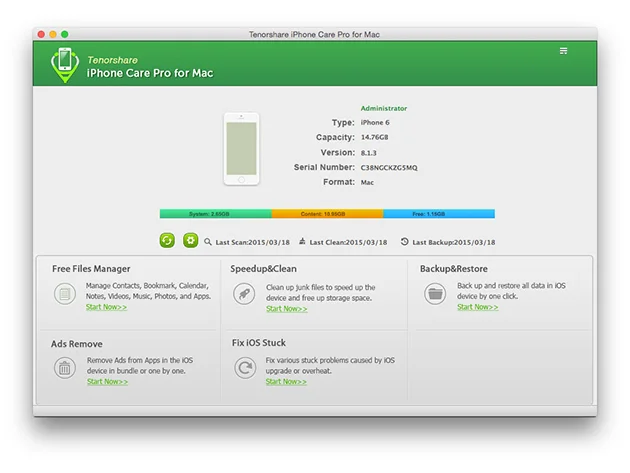Viewport: 630px width, 473px height.
Task: Click the Capacity label
Action: (335, 137)
